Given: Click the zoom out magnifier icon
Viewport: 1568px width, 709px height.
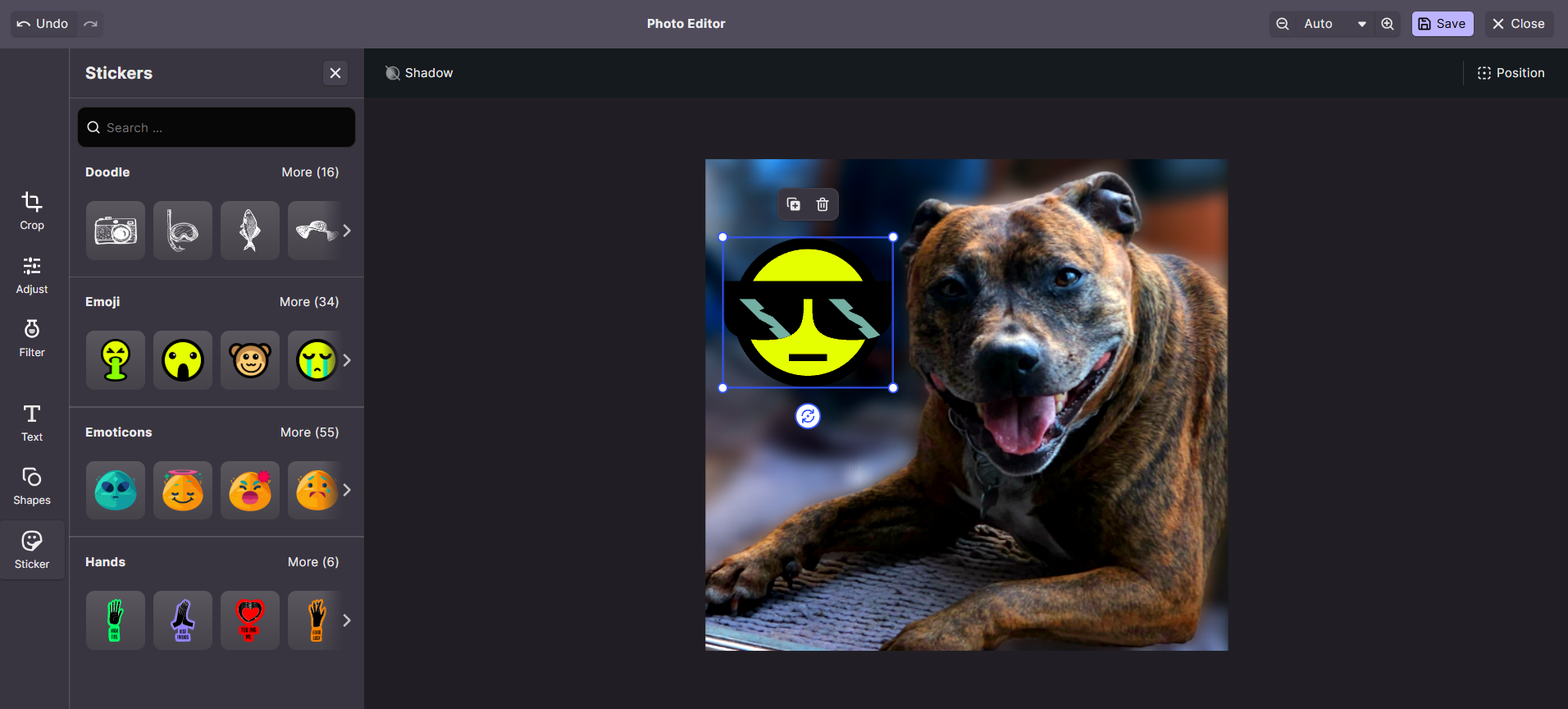Looking at the screenshot, I should click(x=1283, y=24).
